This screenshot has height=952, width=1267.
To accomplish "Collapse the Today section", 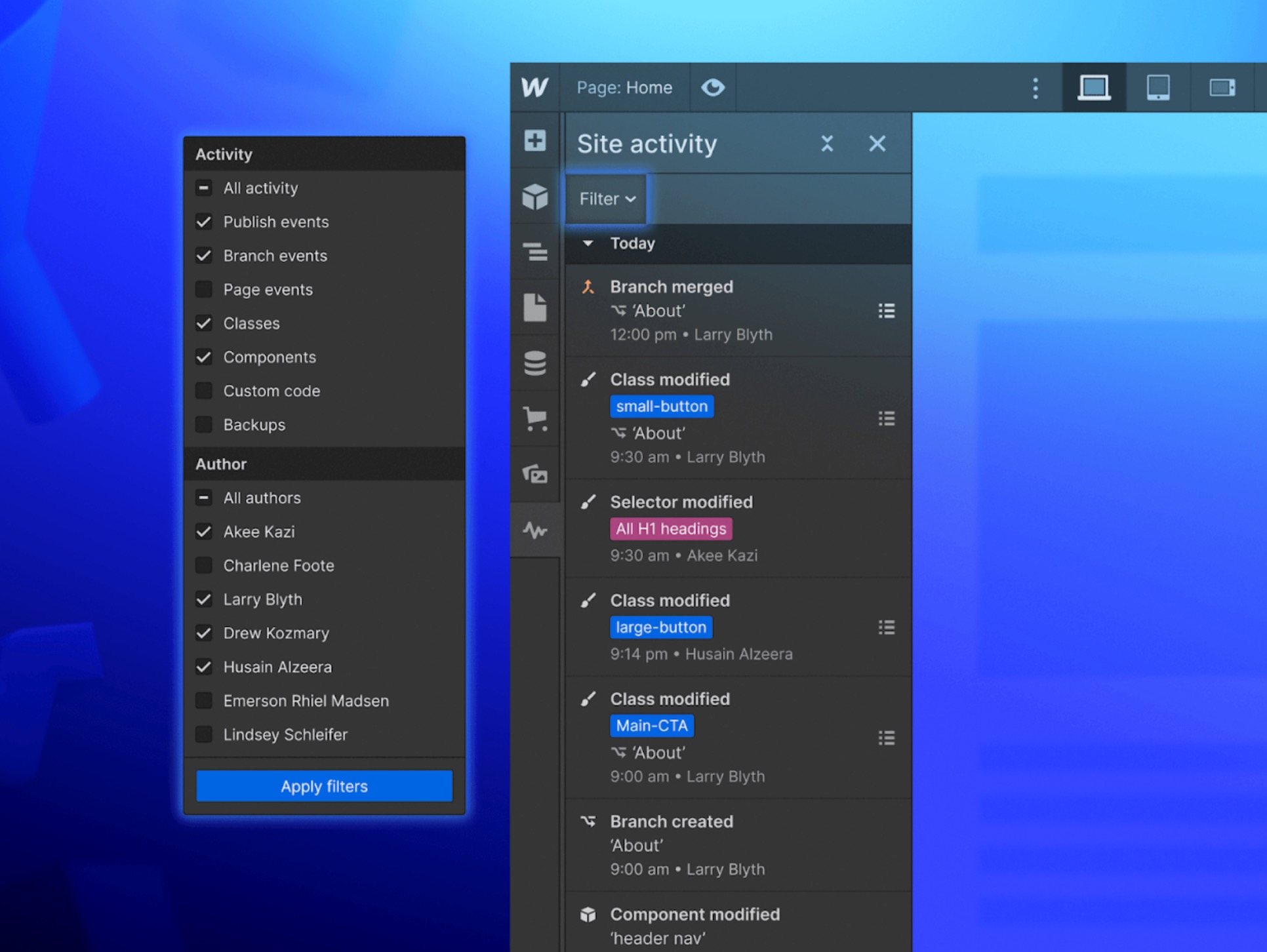I will tap(588, 243).
